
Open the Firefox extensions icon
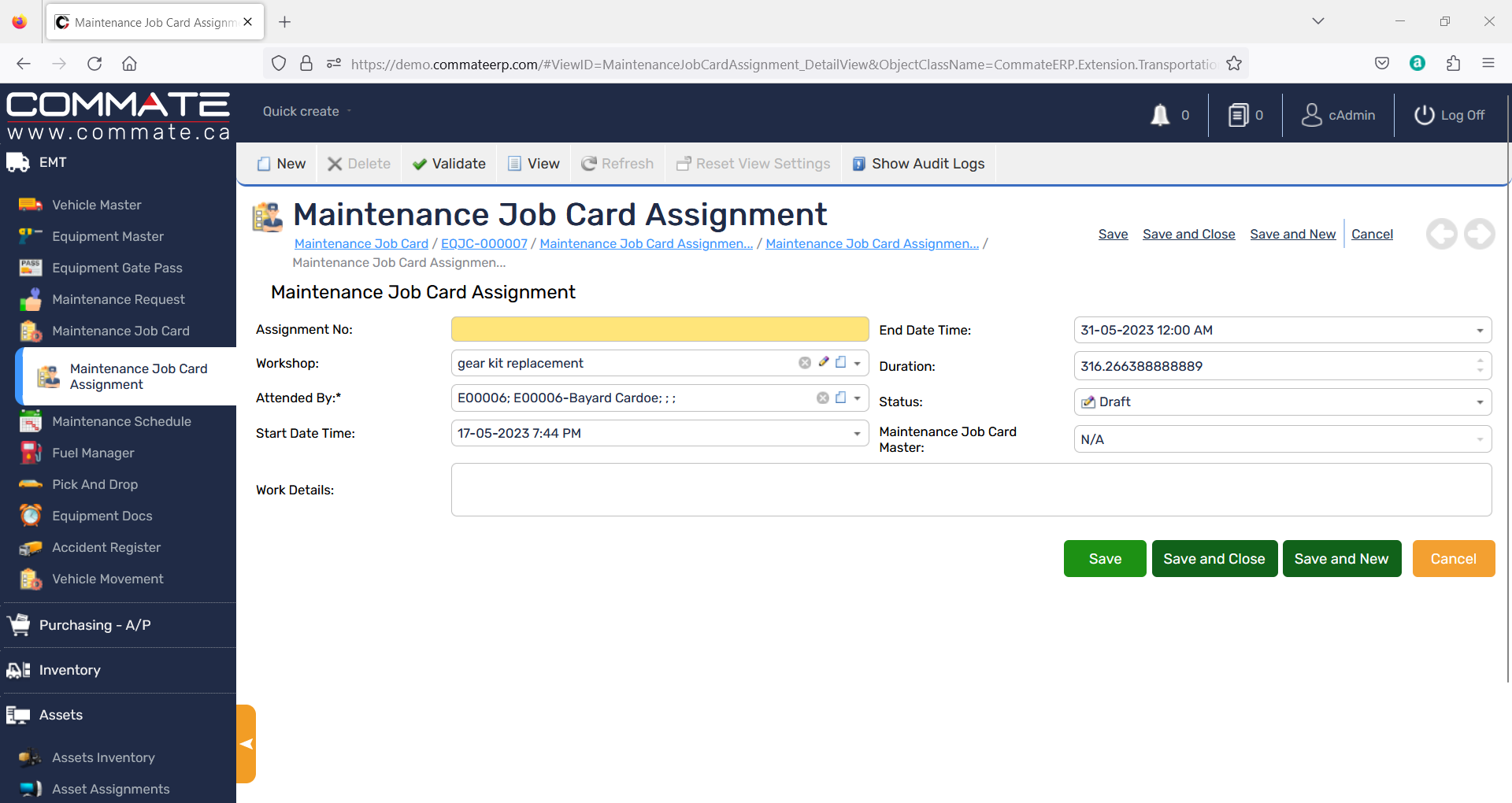1453,64
